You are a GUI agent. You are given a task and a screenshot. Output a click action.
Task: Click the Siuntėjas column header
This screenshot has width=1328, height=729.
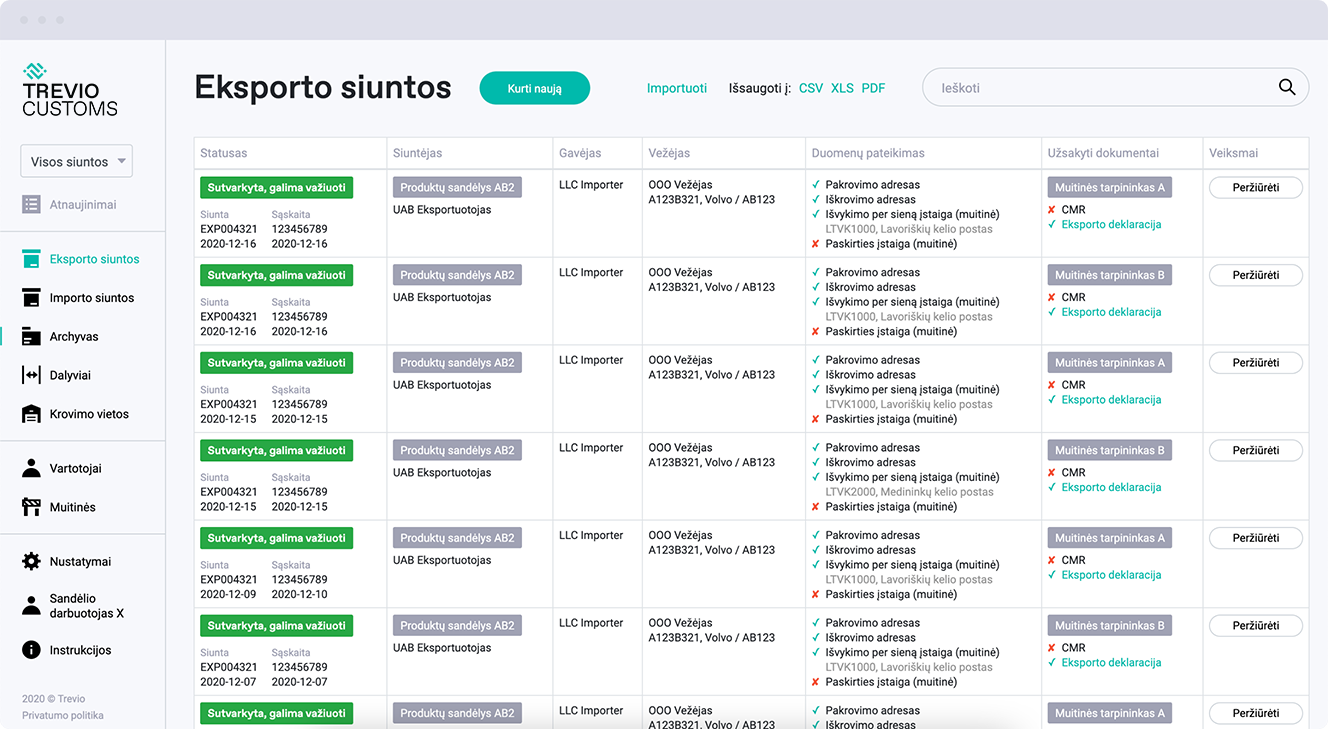pos(417,153)
